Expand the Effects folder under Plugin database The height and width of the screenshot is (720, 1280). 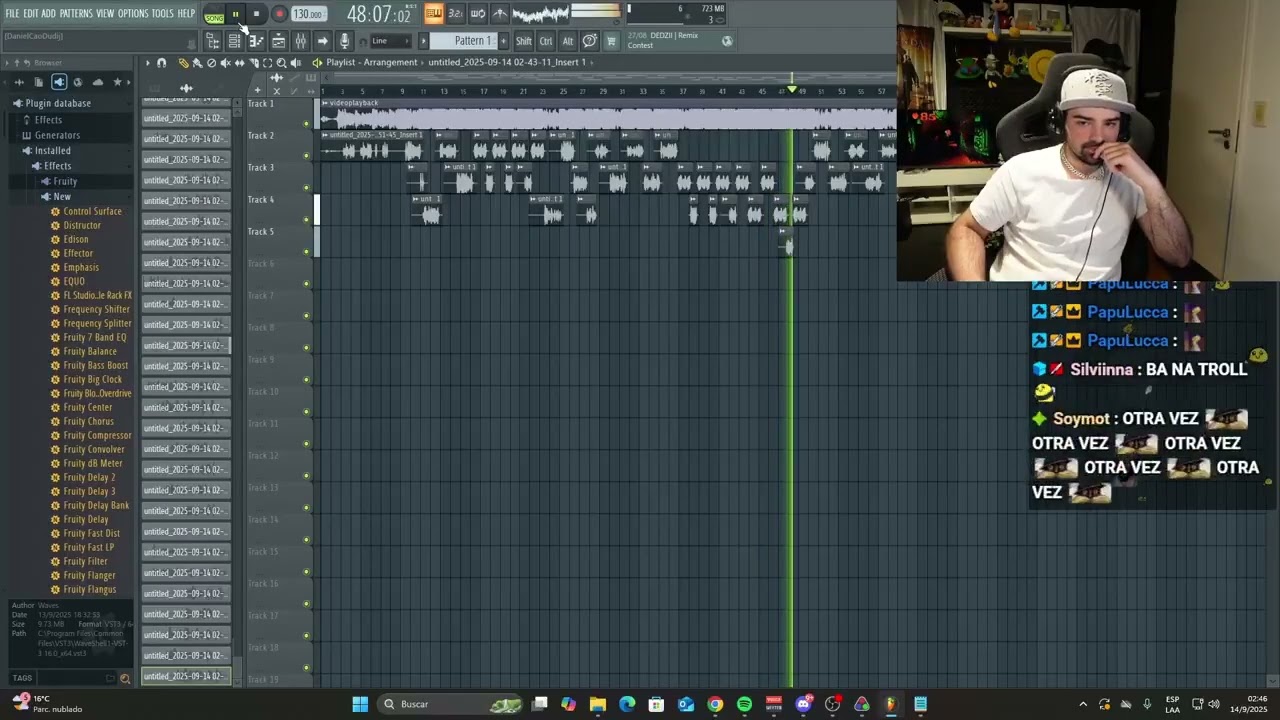pyautogui.click(x=48, y=119)
